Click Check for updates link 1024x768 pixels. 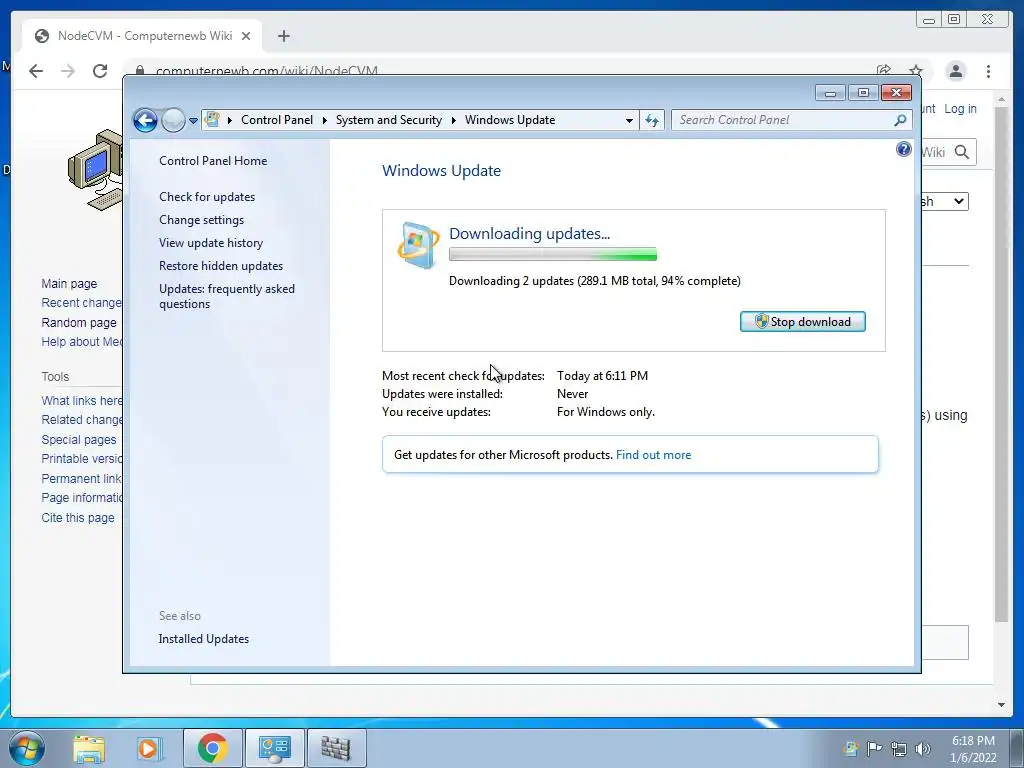[x=207, y=197]
